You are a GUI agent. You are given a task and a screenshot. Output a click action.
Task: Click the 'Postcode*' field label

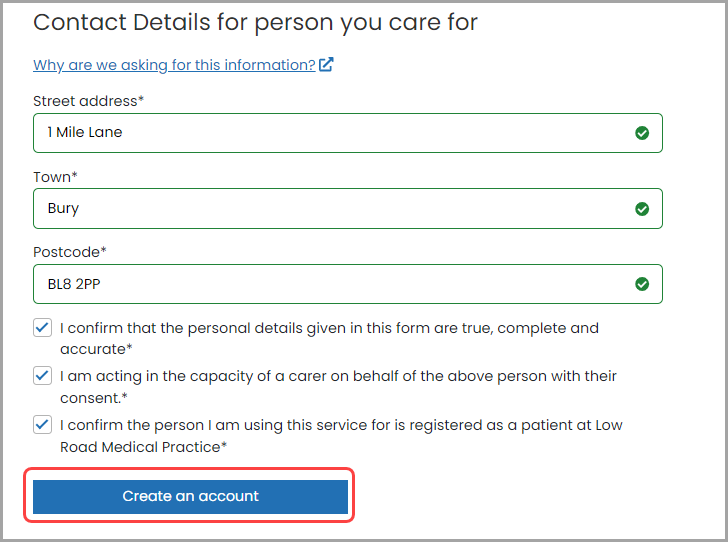coord(70,252)
